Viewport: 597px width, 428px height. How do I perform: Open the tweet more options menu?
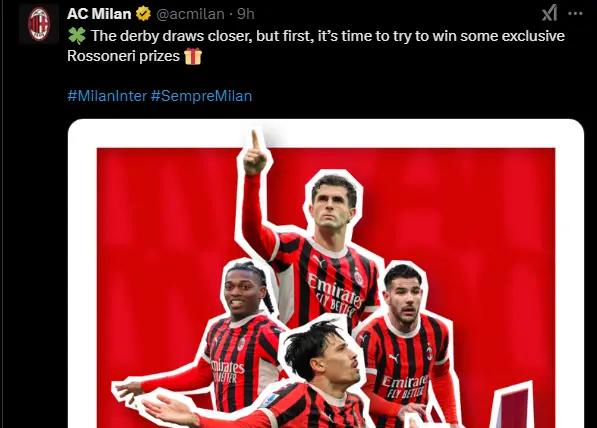click(575, 14)
